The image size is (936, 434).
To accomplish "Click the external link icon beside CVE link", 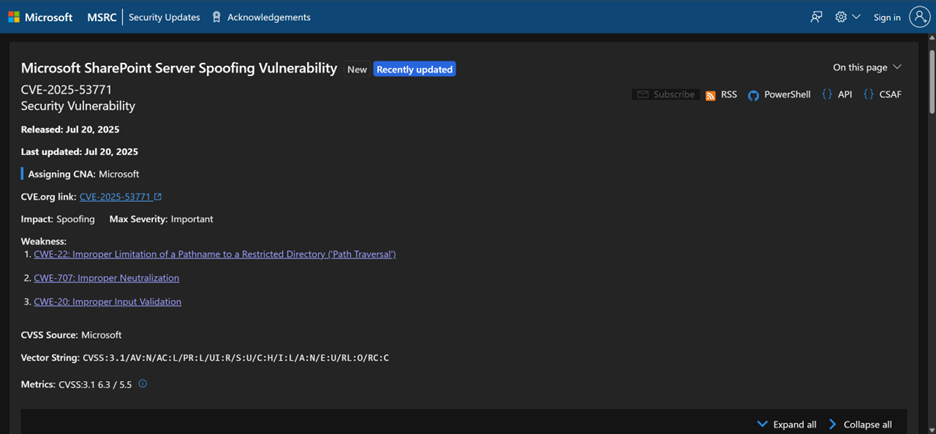I will [x=158, y=196].
